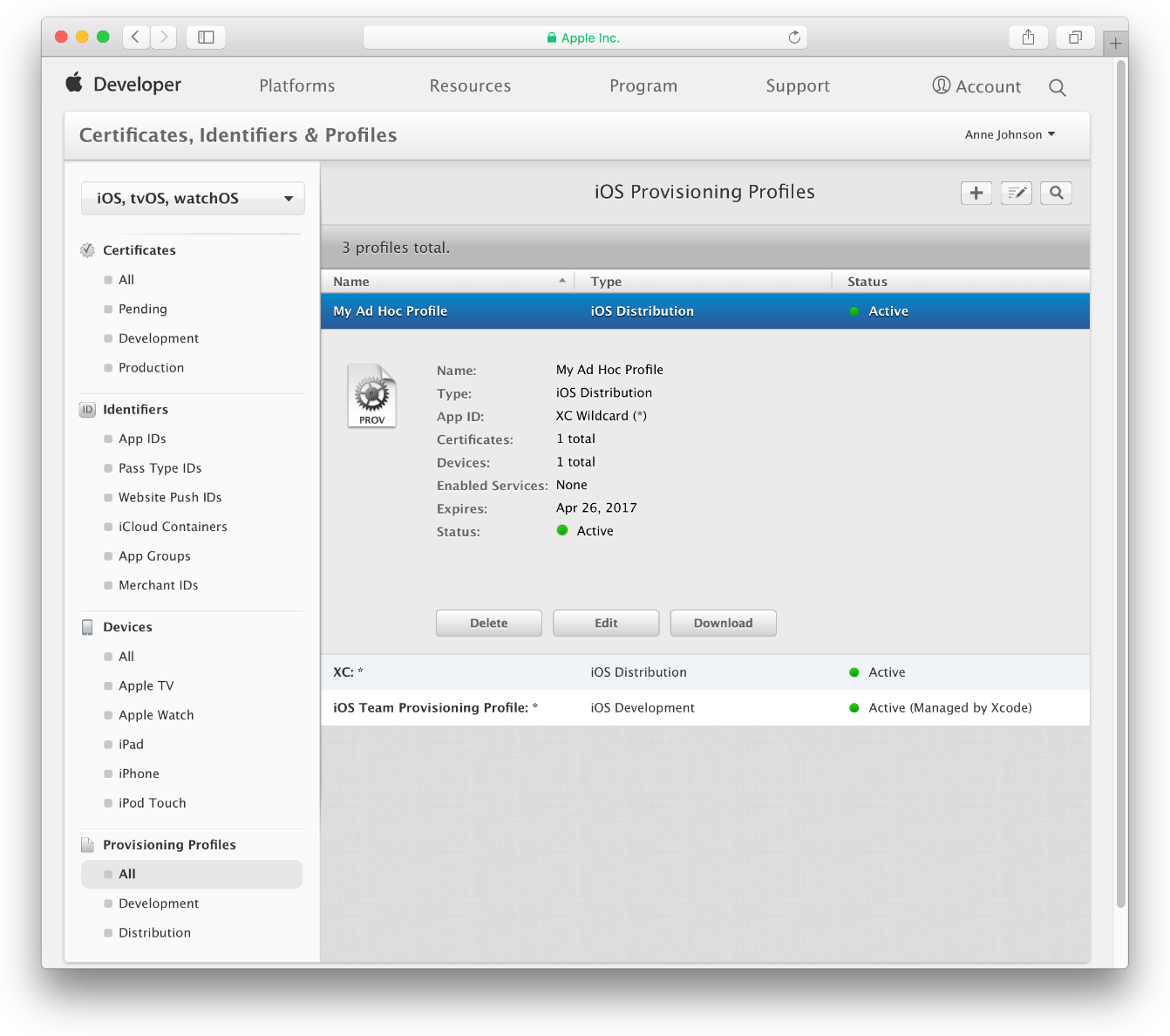Image resolution: width=1170 pixels, height=1036 pixels.
Task: Click the lock icon in address bar
Action: click(x=552, y=37)
